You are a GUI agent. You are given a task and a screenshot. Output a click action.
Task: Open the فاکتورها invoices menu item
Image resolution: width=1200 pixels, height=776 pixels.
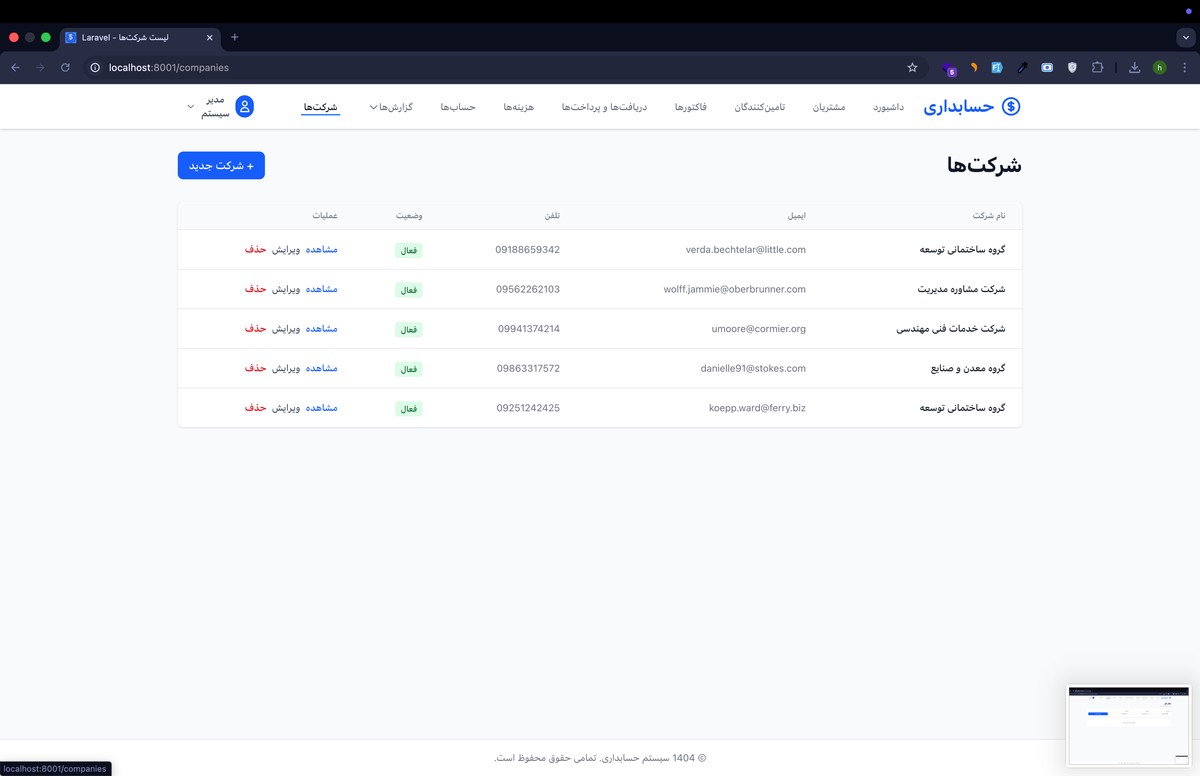point(690,107)
